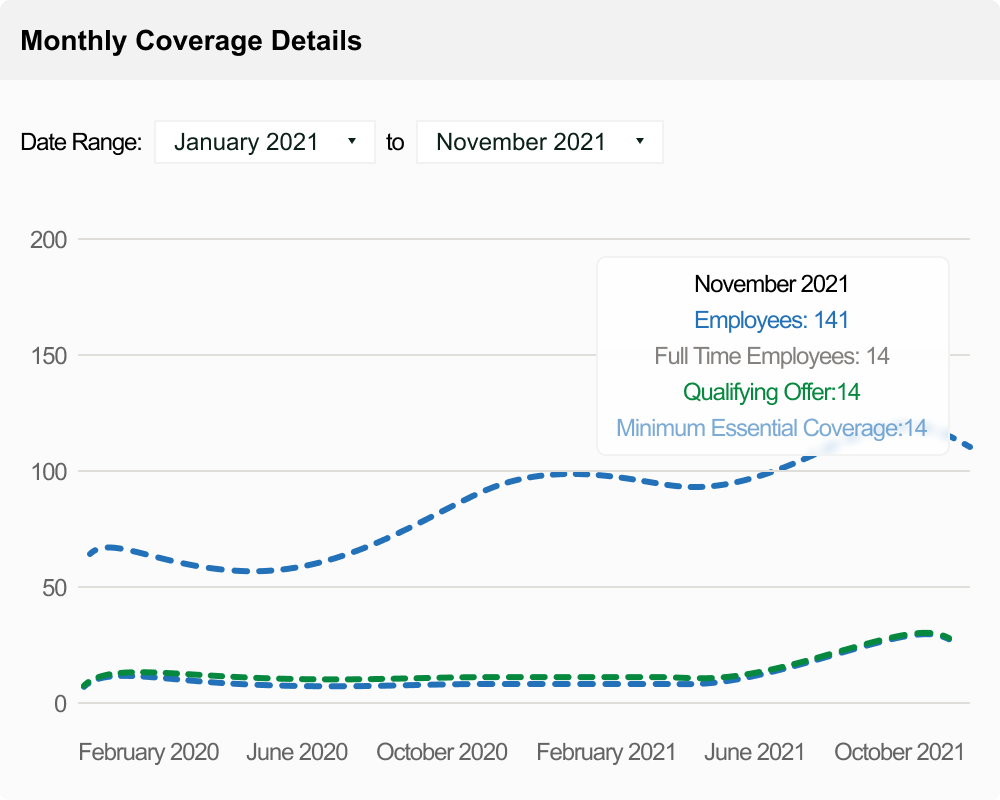
Task: Click the Full Time Employees tooltip line
Action: 770,356
